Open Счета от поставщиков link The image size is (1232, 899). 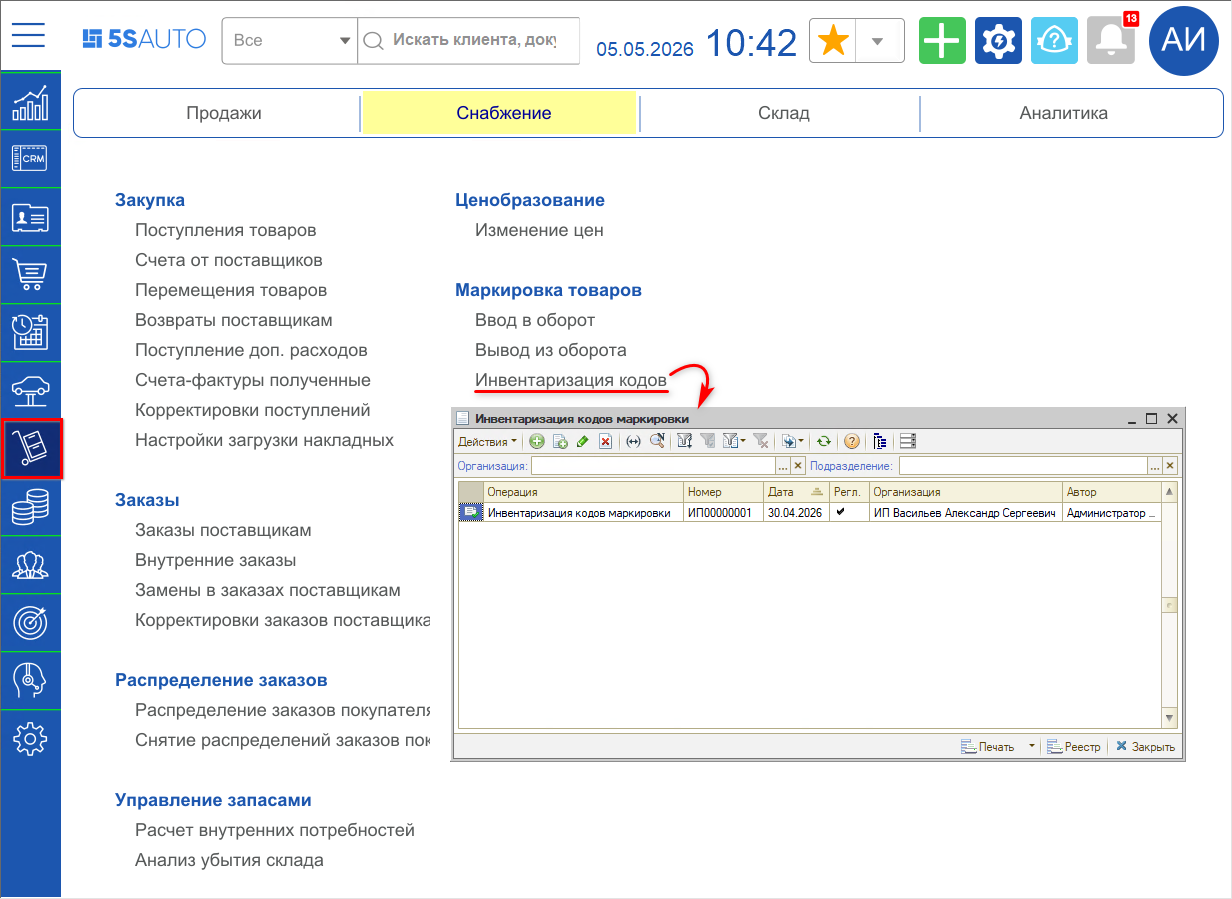click(x=229, y=260)
